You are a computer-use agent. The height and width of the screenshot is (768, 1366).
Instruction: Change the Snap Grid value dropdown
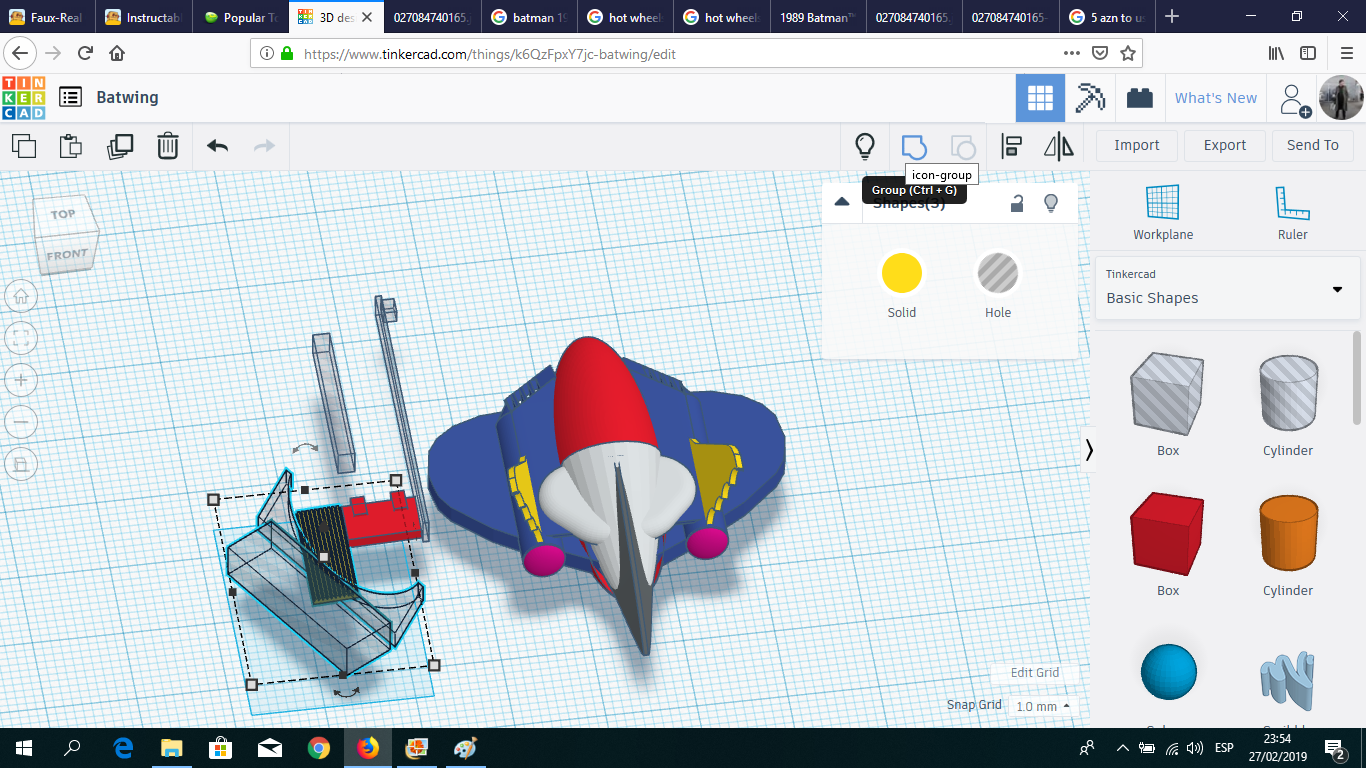(1041, 705)
